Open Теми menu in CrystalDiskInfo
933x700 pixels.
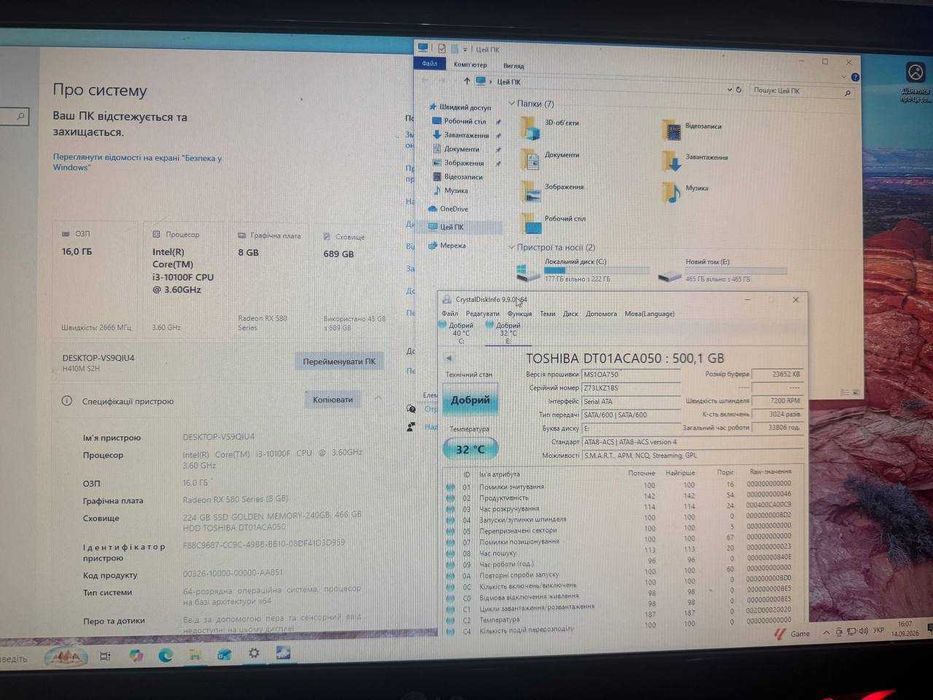point(547,313)
